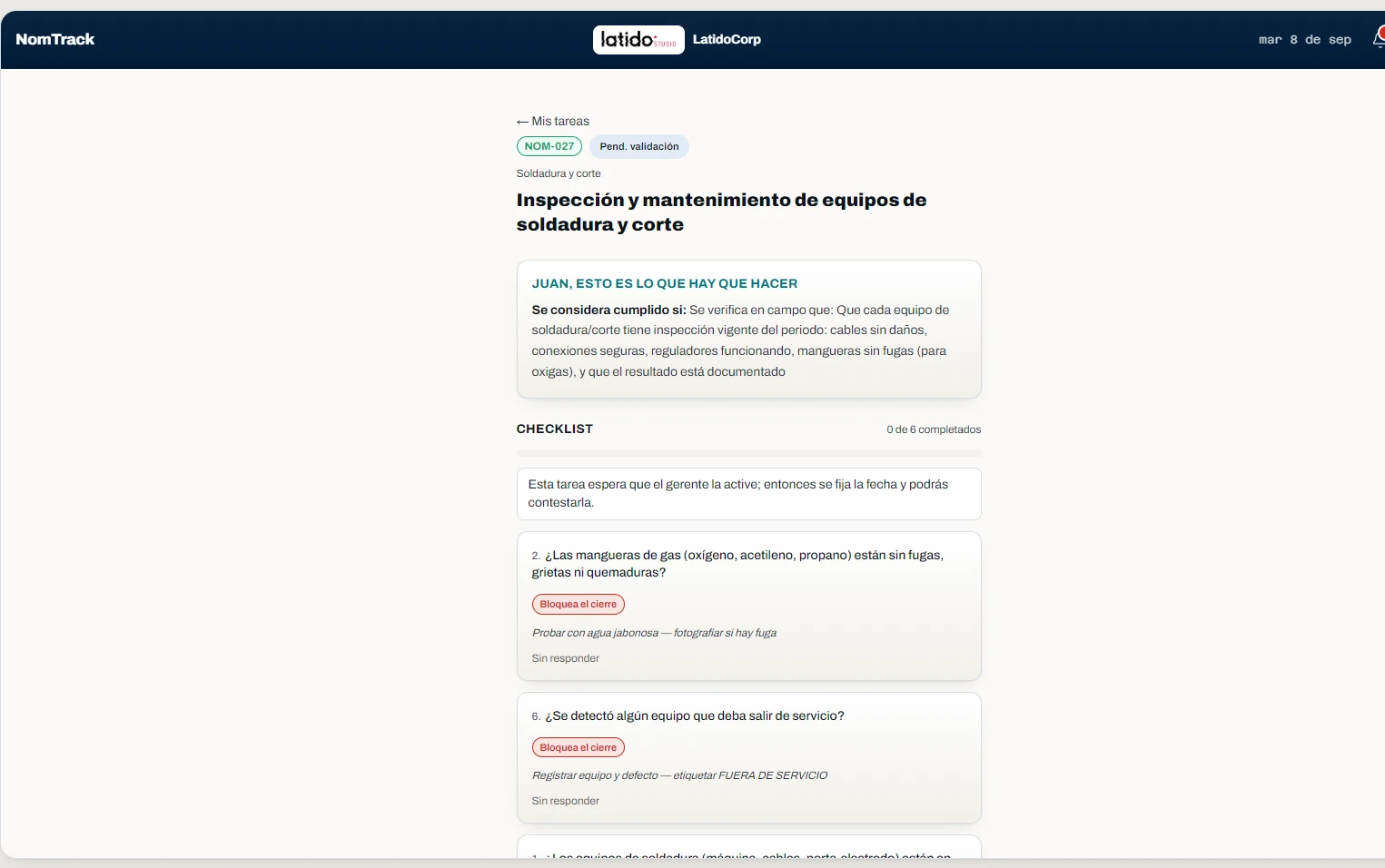Click 'JUAN, ESTO ES LO QUE HAY QUE HACER' heading
This screenshot has height=868, width=1385.
[x=665, y=283]
